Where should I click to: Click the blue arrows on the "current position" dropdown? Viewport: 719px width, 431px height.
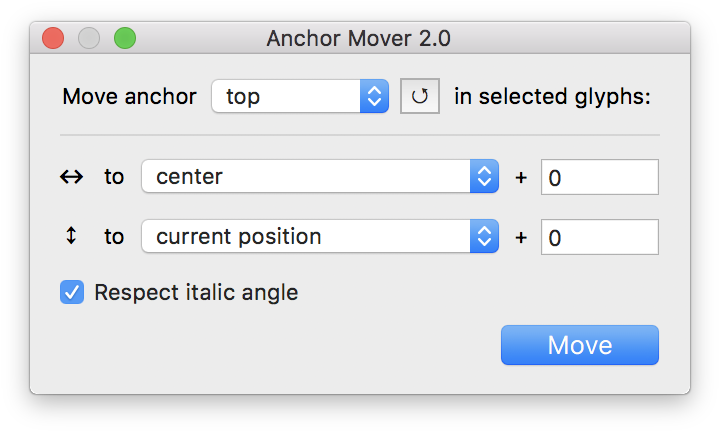point(484,237)
